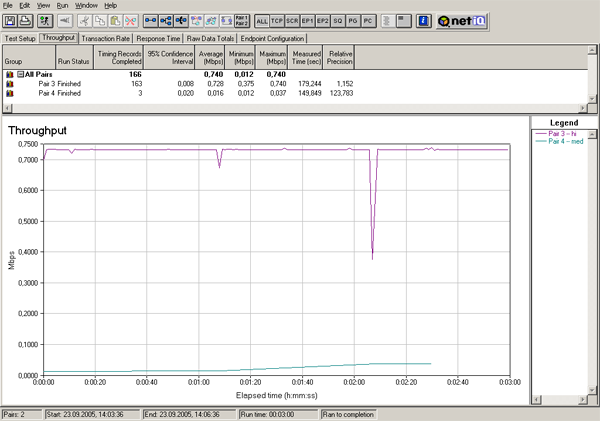Click Pair 4 relative precision 123,783
The width and height of the screenshot is (600, 421).
point(341,93)
